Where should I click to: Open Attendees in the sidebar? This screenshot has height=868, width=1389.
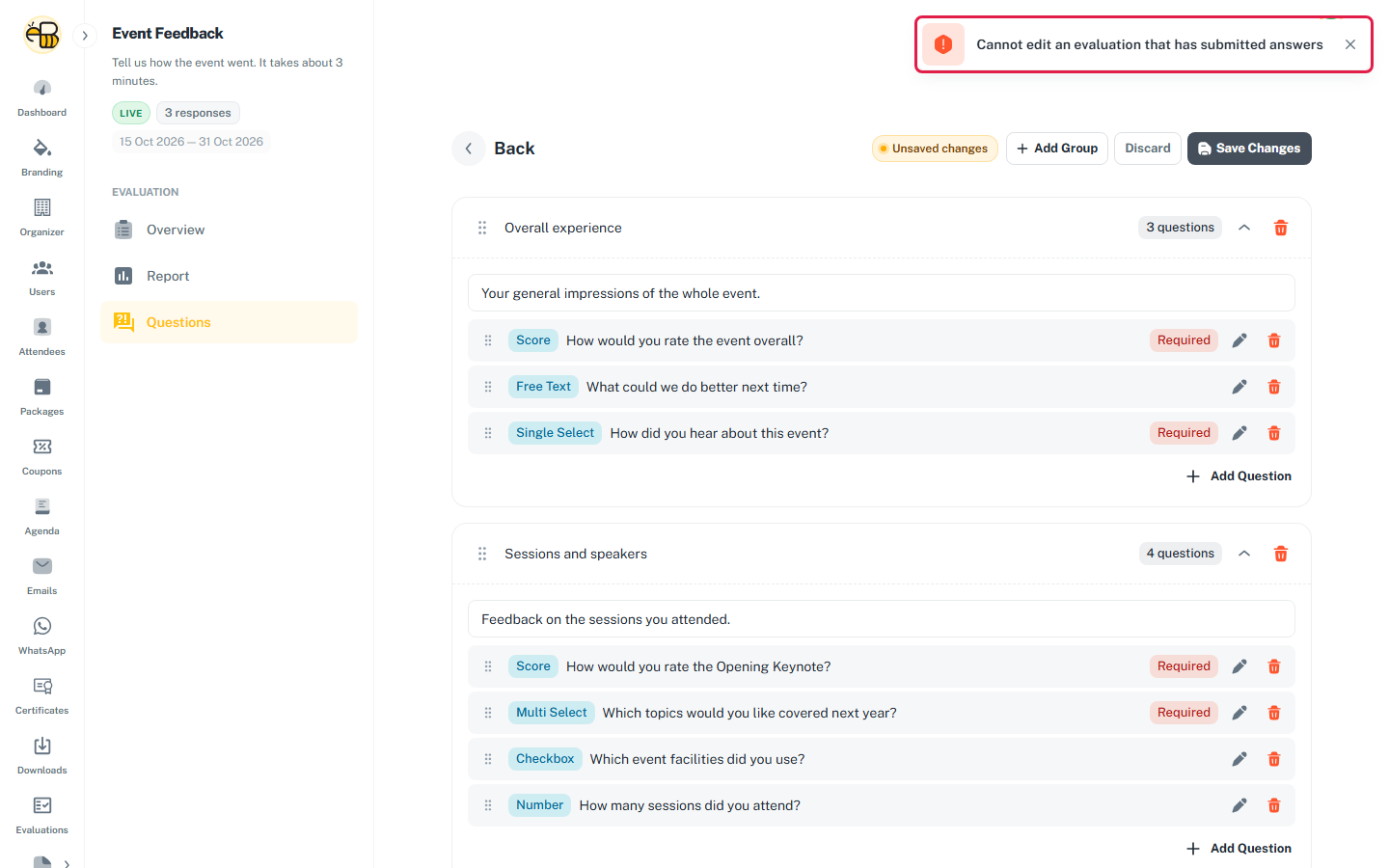(41, 338)
